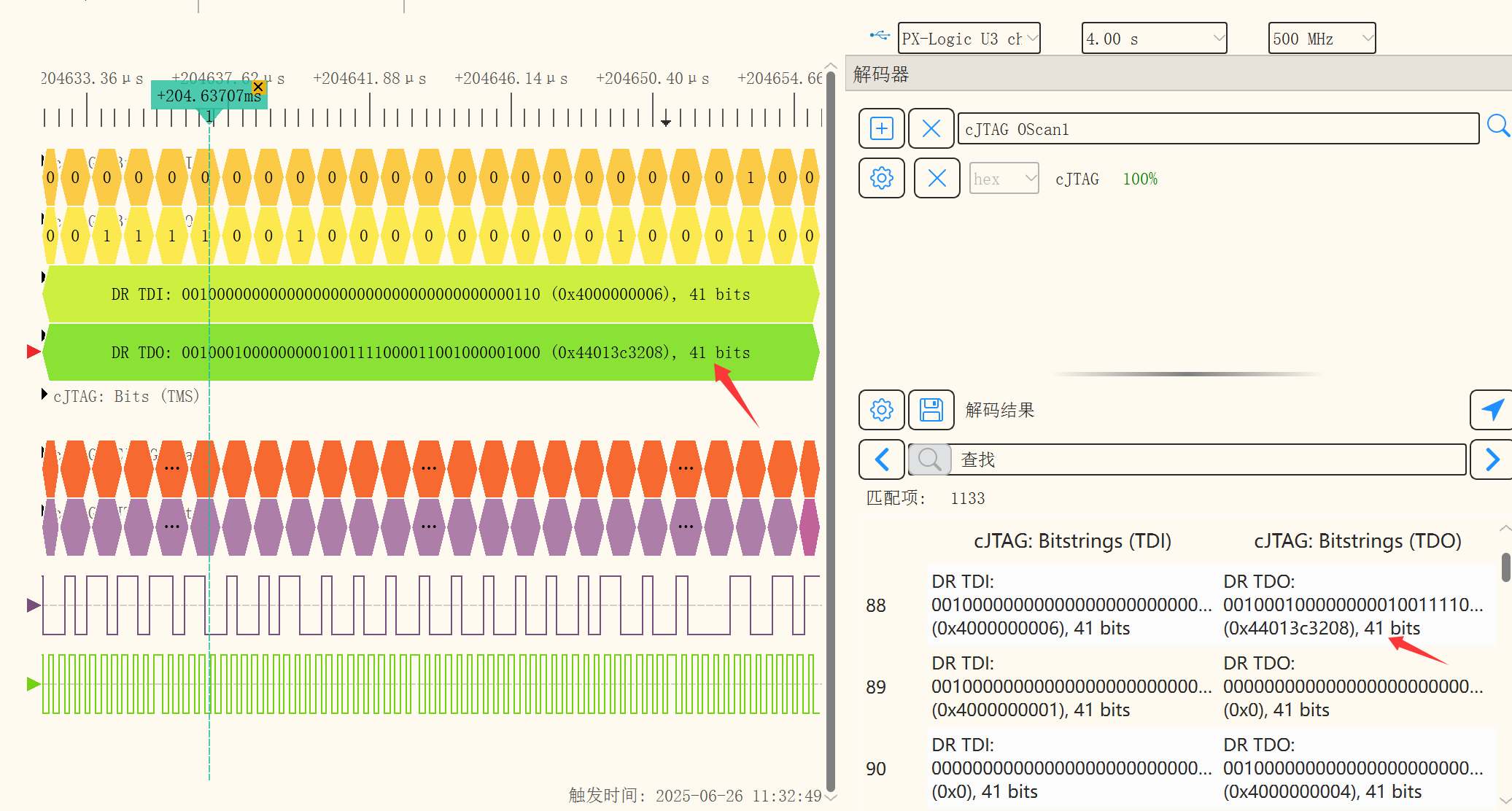Remove the cJTAG decoder with X
The height and width of the screenshot is (811, 1512).
[937, 178]
